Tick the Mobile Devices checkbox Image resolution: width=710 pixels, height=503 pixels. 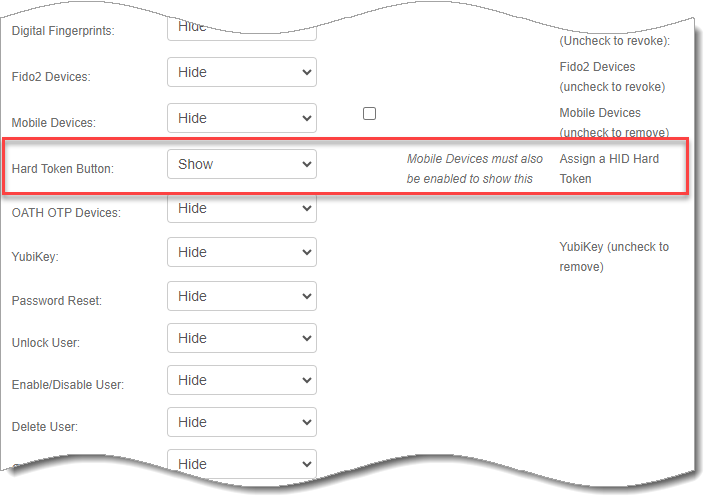pyautogui.click(x=369, y=114)
